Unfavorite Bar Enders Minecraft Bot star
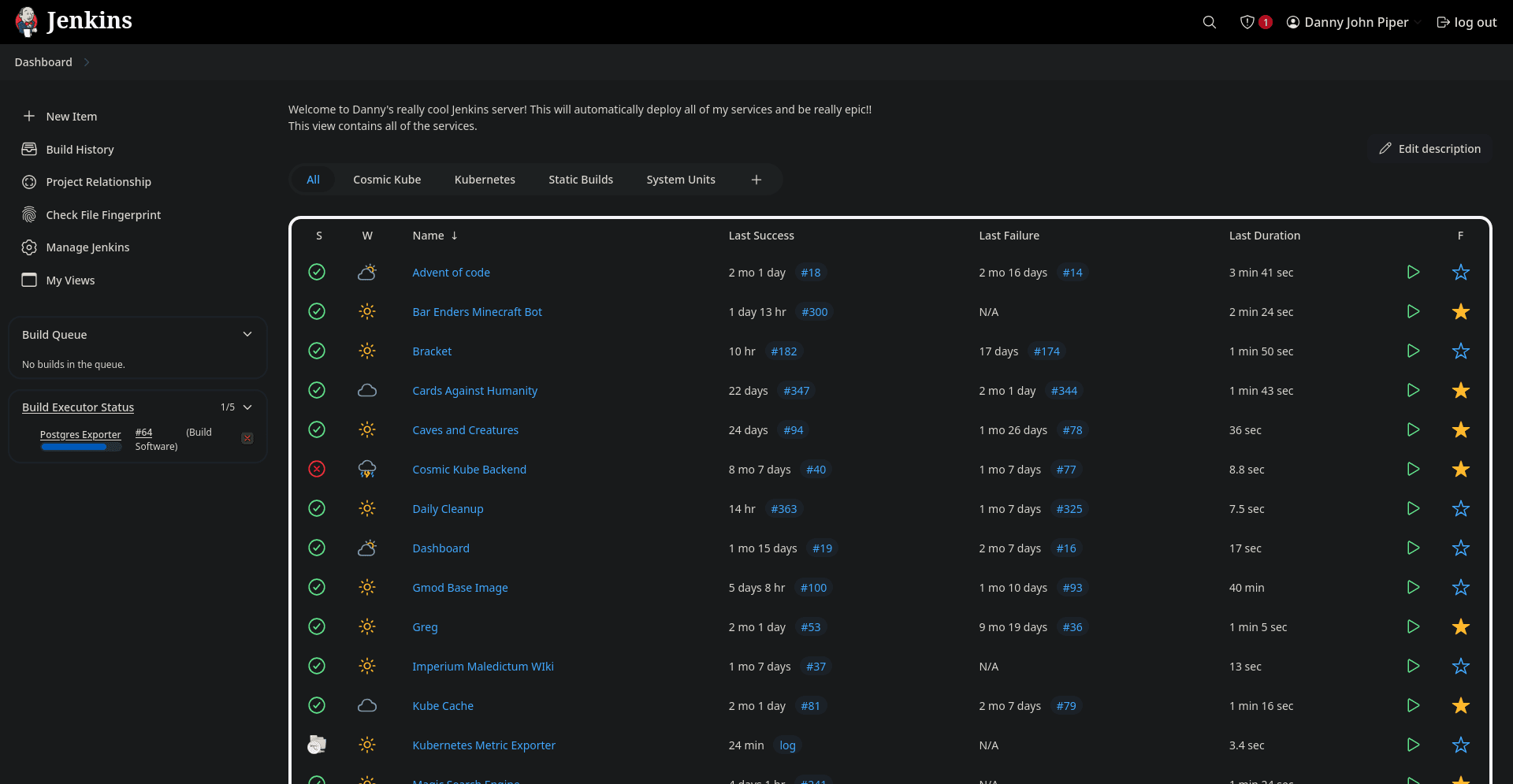The image size is (1513, 784). tap(1460, 311)
